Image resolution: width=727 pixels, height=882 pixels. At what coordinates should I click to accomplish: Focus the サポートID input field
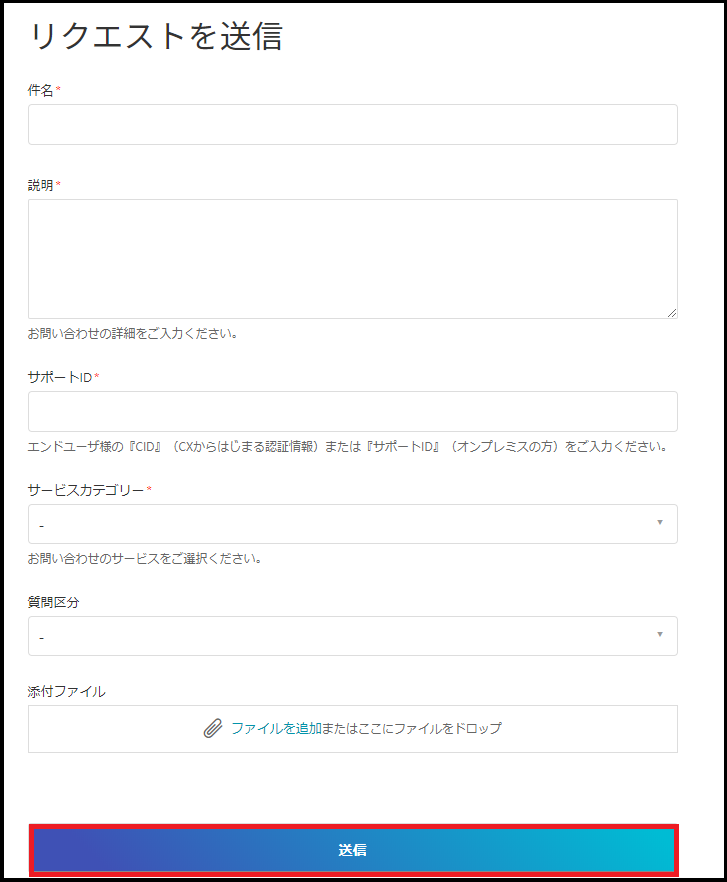(352, 411)
